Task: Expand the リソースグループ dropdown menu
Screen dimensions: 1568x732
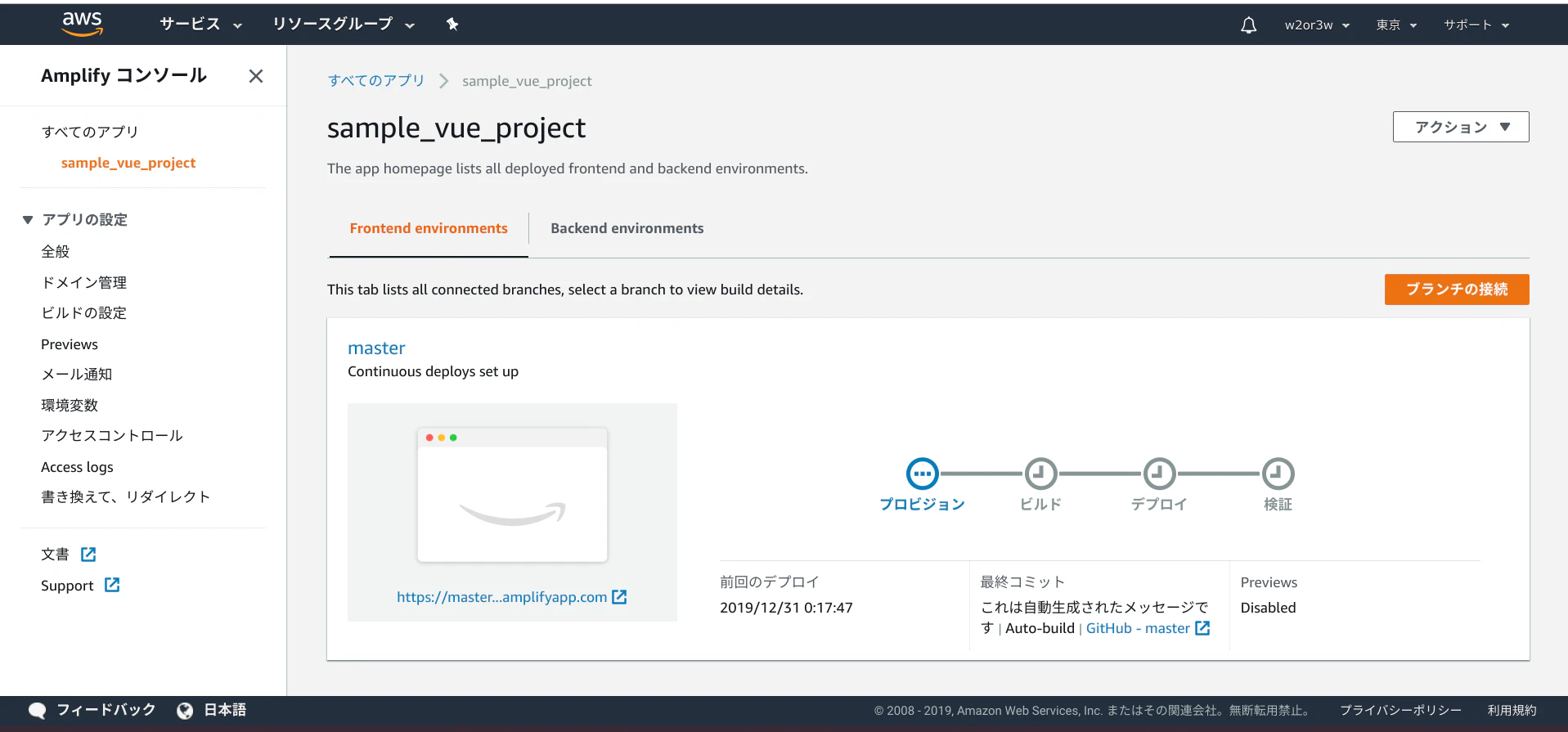Action: pos(344,25)
